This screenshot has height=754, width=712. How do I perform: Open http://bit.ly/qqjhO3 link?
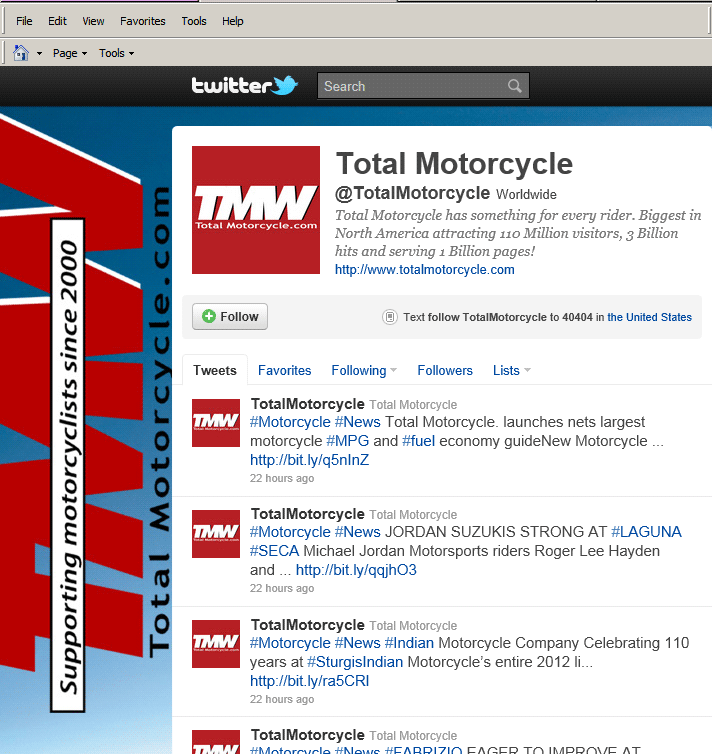pos(356,570)
